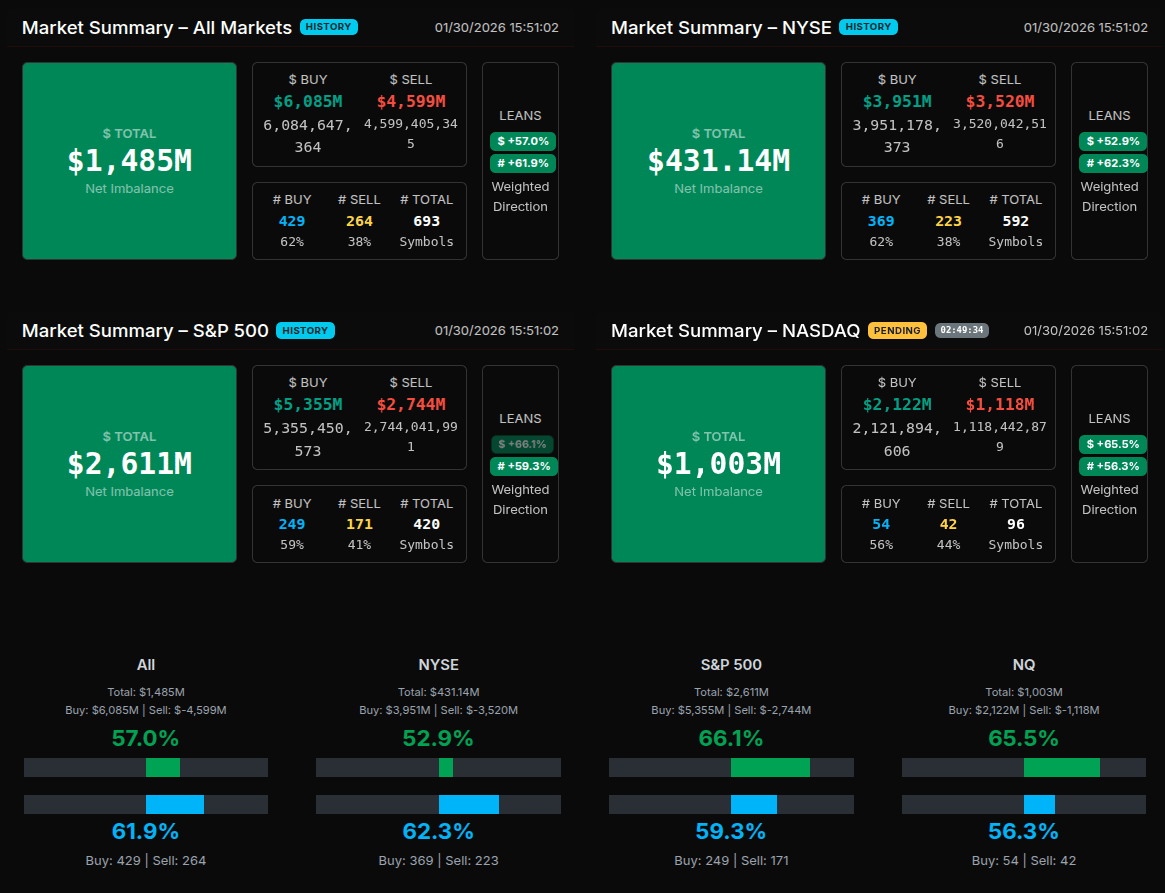Click the 420 total symbols count
The width and height of the screenshot is (1165, 893).
[426, 524]
